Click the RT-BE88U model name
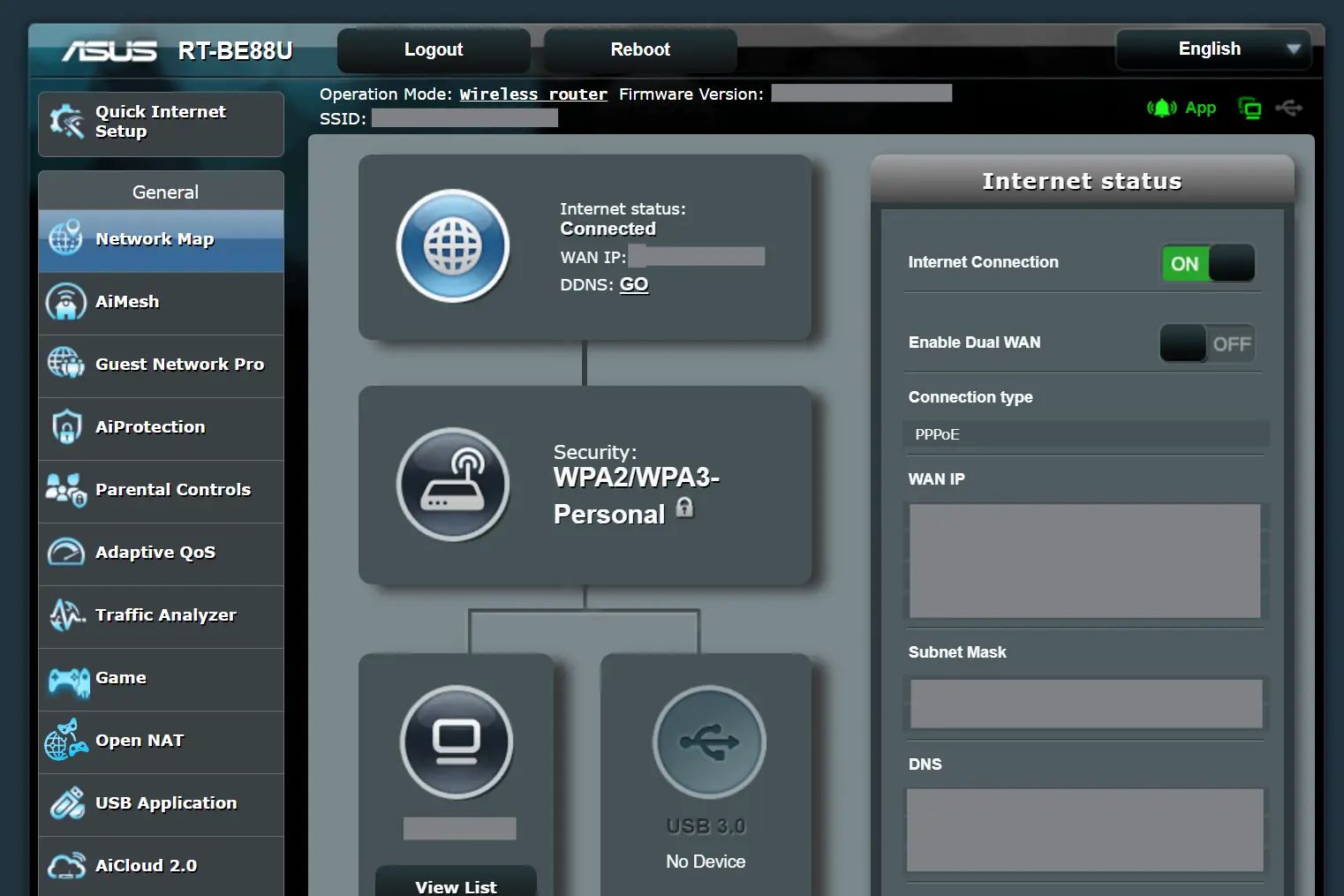Screen dimensions: 1344x896 [x=235, y=51]
